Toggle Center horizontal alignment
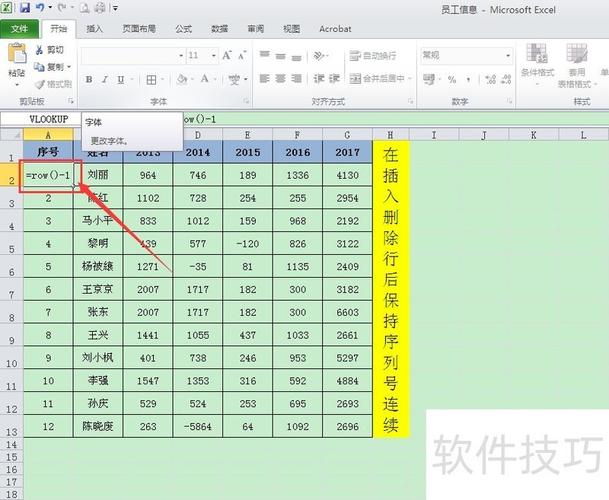 [x=280, y=79]
